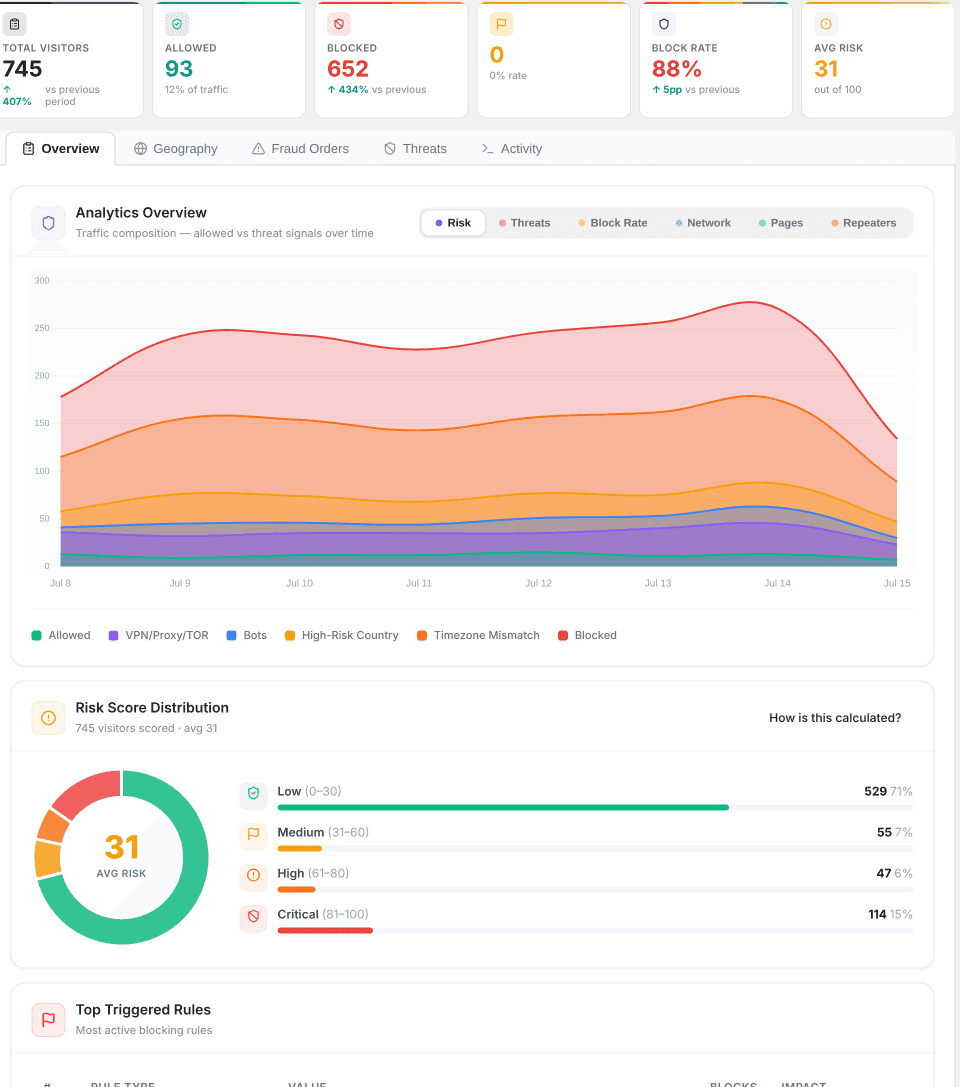Select the Threats chart view
Viewport: 960px width, 1087px height.
[x=525, y=223]
